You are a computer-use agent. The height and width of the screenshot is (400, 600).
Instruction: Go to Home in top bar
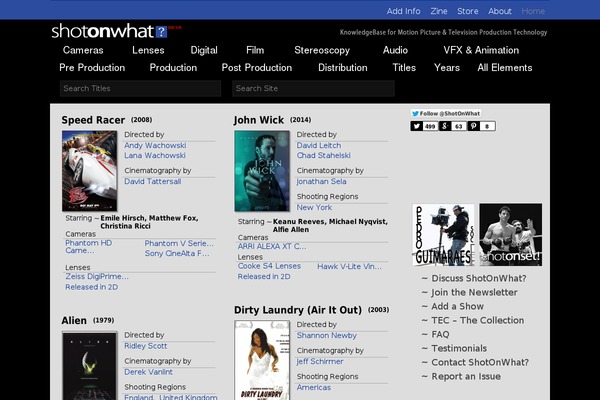click(x=533, y=11)
